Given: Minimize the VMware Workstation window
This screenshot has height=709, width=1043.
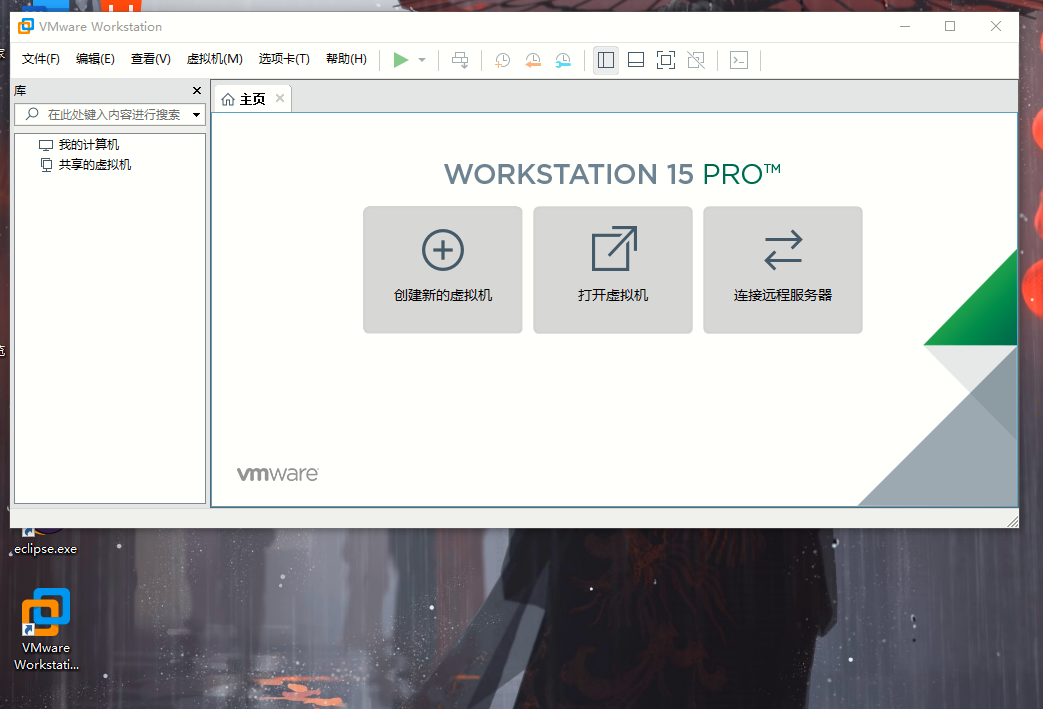Looking at the screenshot, I should point(905,26).
